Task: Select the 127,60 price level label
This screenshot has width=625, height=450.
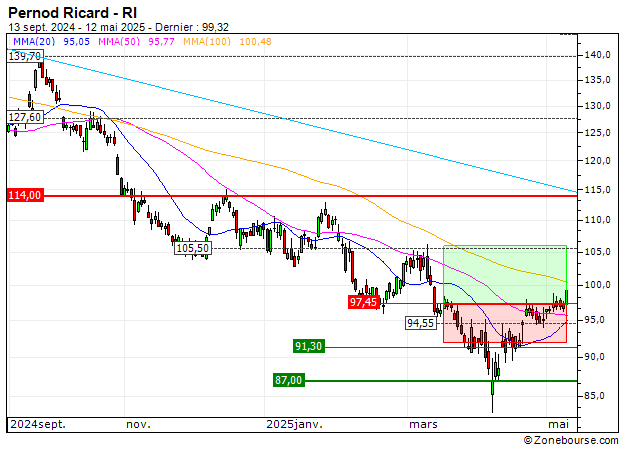Action: tap(24, 117)
